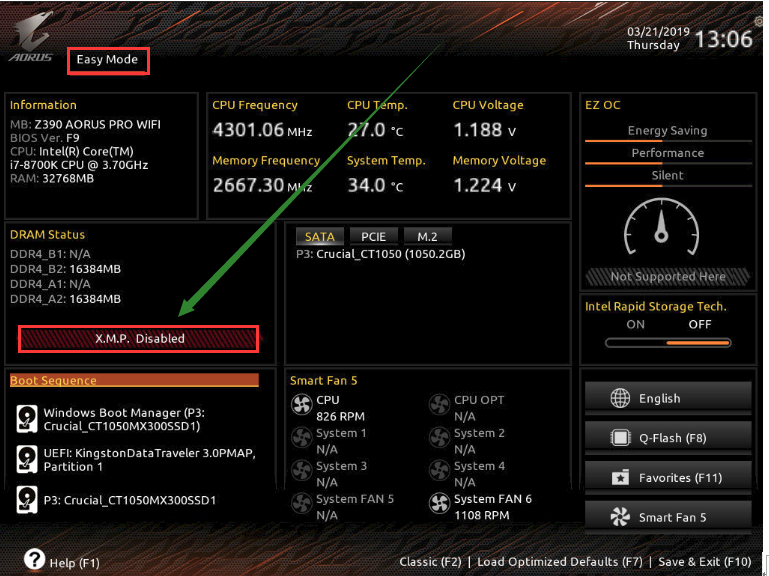Select UEFI KingstonDataTraveler boot entry

pyautogui.click(x=150, y=460)
